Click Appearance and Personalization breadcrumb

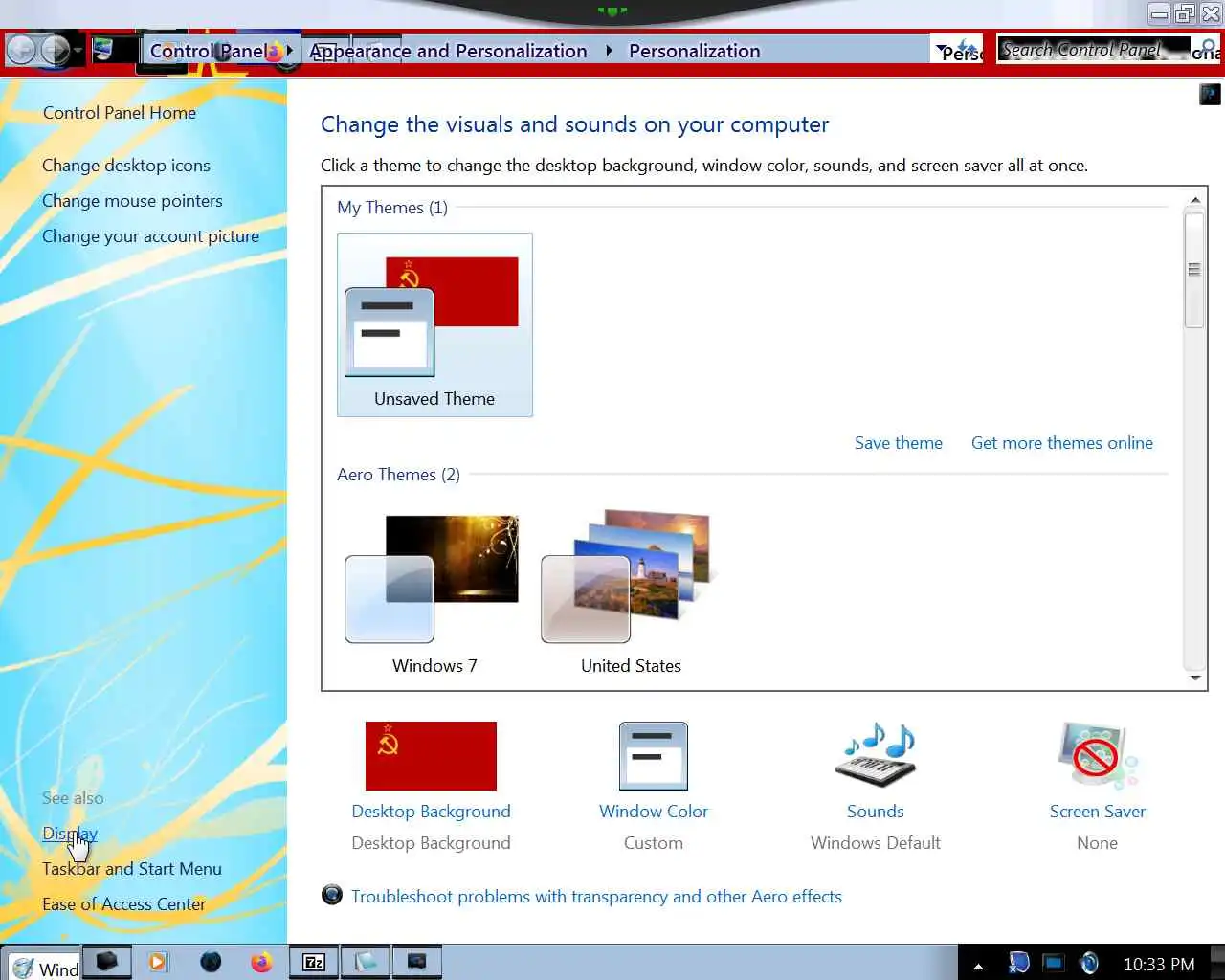pyautogui.click(x=449, y=51)
